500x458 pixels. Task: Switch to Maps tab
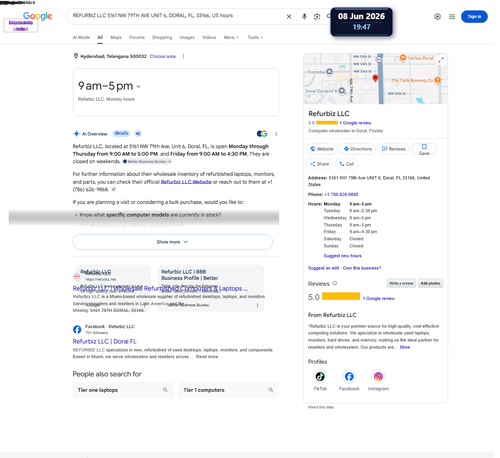(116, 37)
